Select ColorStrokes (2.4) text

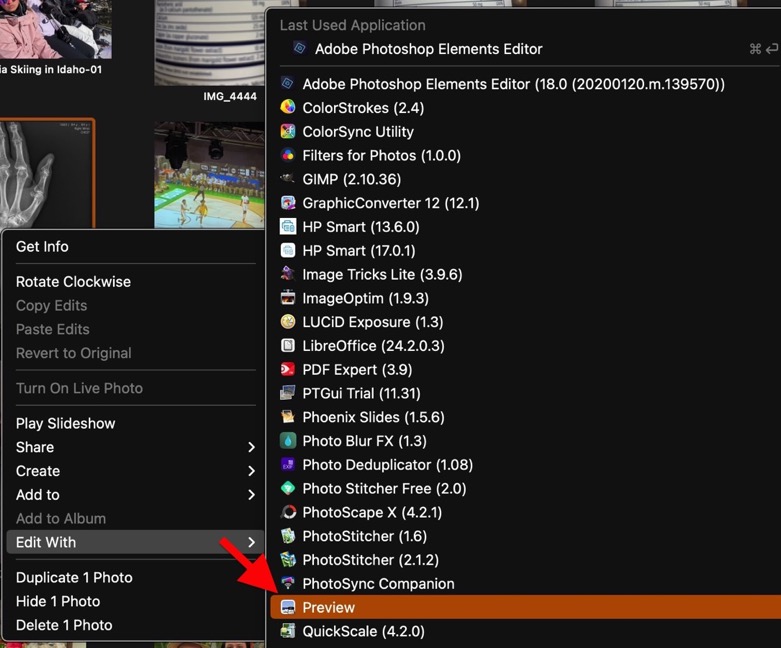pos(363,108)
